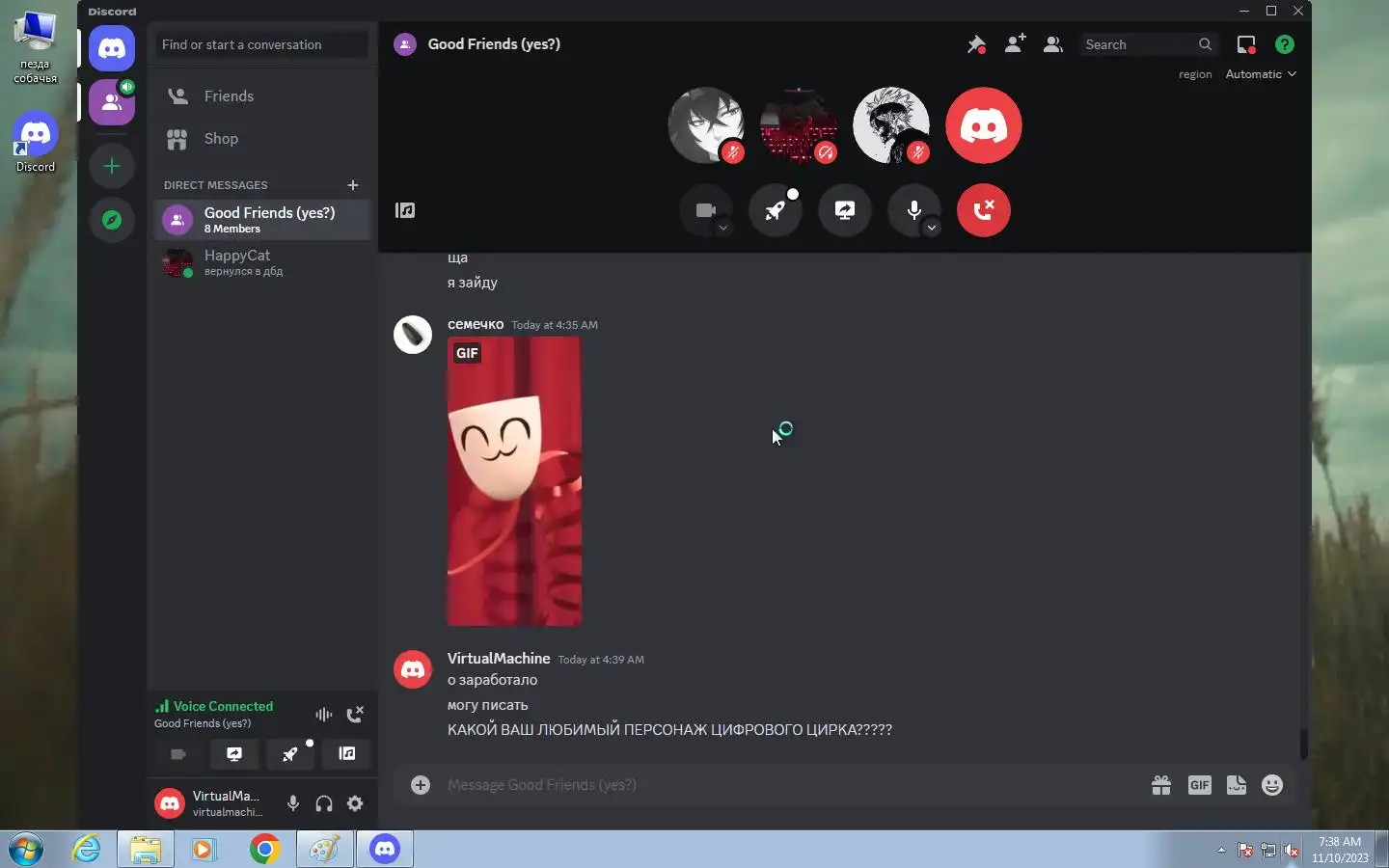Open HappyCat direct message
1389x868 pixels.
pos(262,262)
